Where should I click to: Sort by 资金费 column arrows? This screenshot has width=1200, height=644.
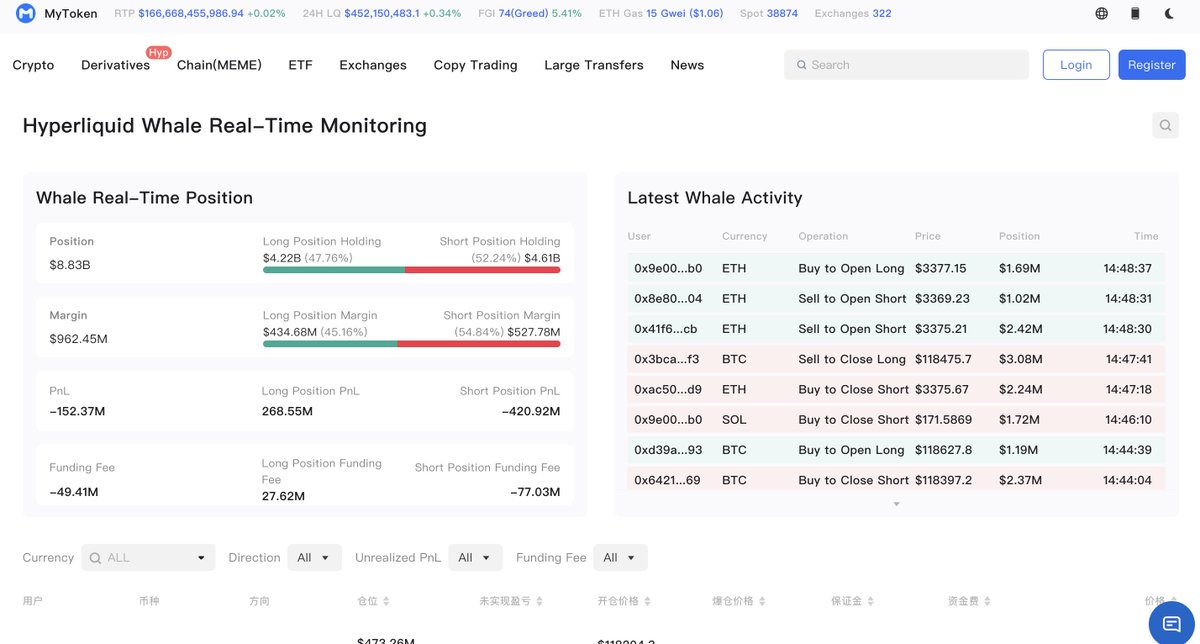pos(988,601)
